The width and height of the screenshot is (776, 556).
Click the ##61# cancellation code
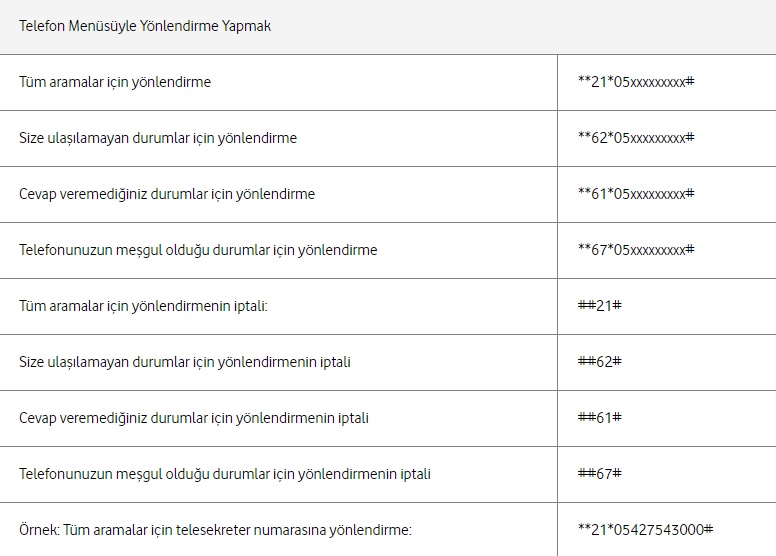coord(600,418)
